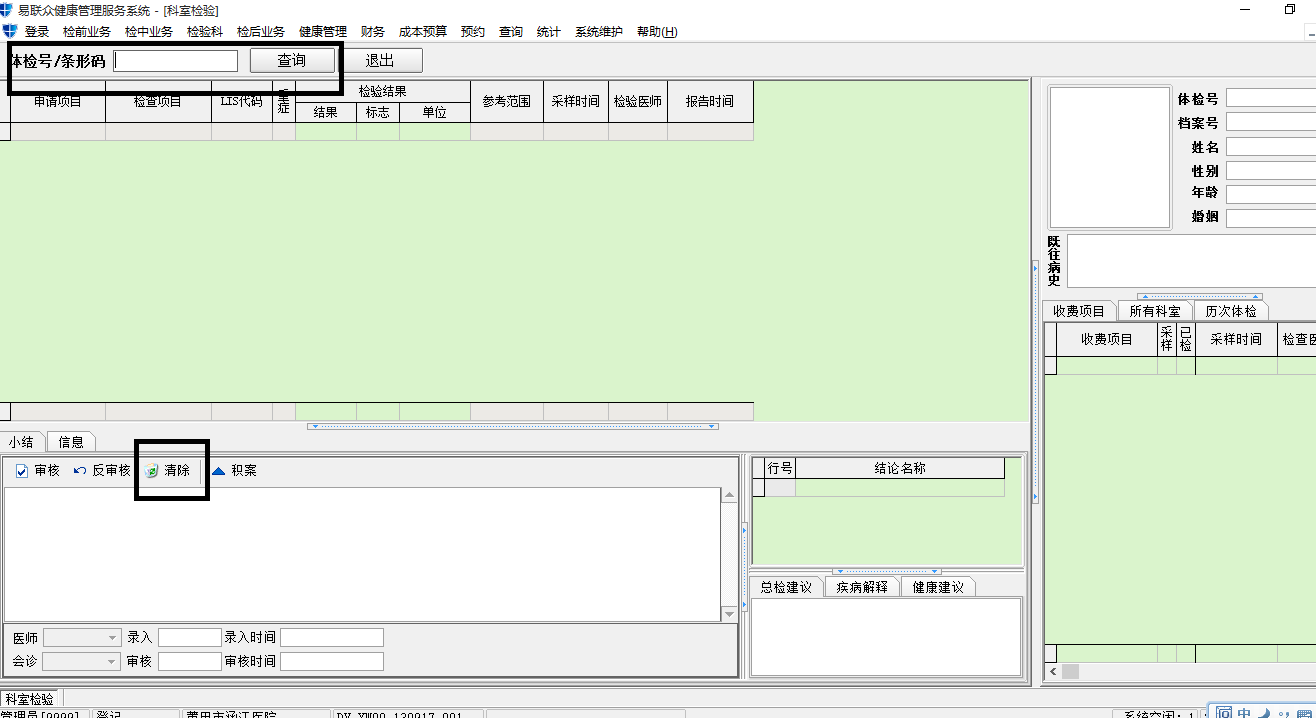Click the 标志 sub-column header
Screen dimensions: 1316x718
(378, 113)
